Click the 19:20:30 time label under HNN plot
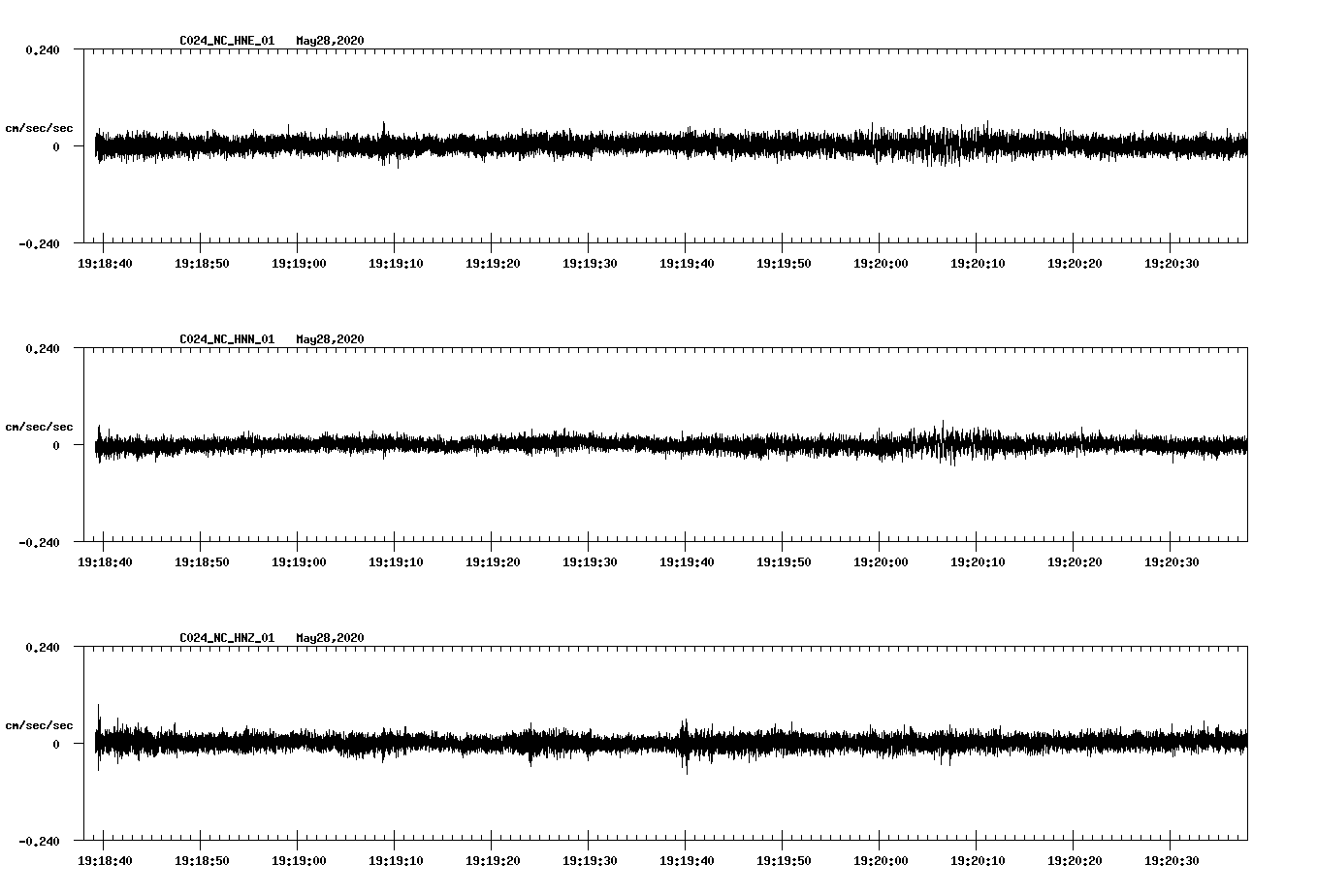Viewport: 1317px width, 896px height. click(1172, 561)
